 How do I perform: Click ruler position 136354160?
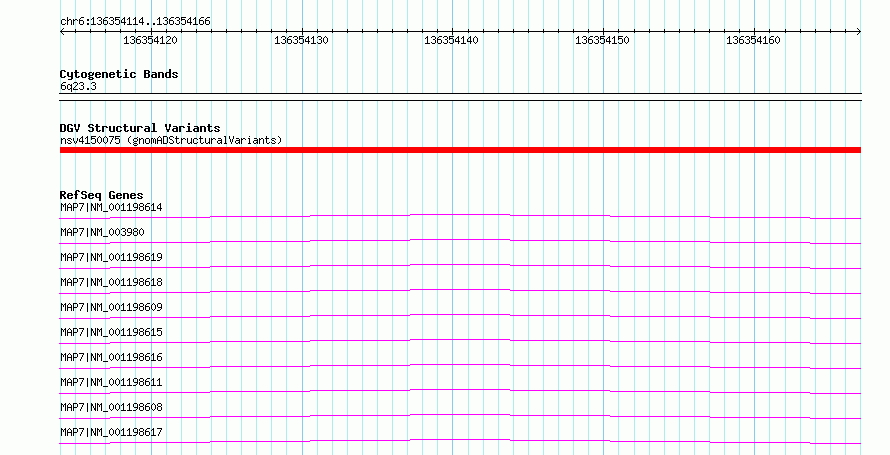click(x=753, y=40)
